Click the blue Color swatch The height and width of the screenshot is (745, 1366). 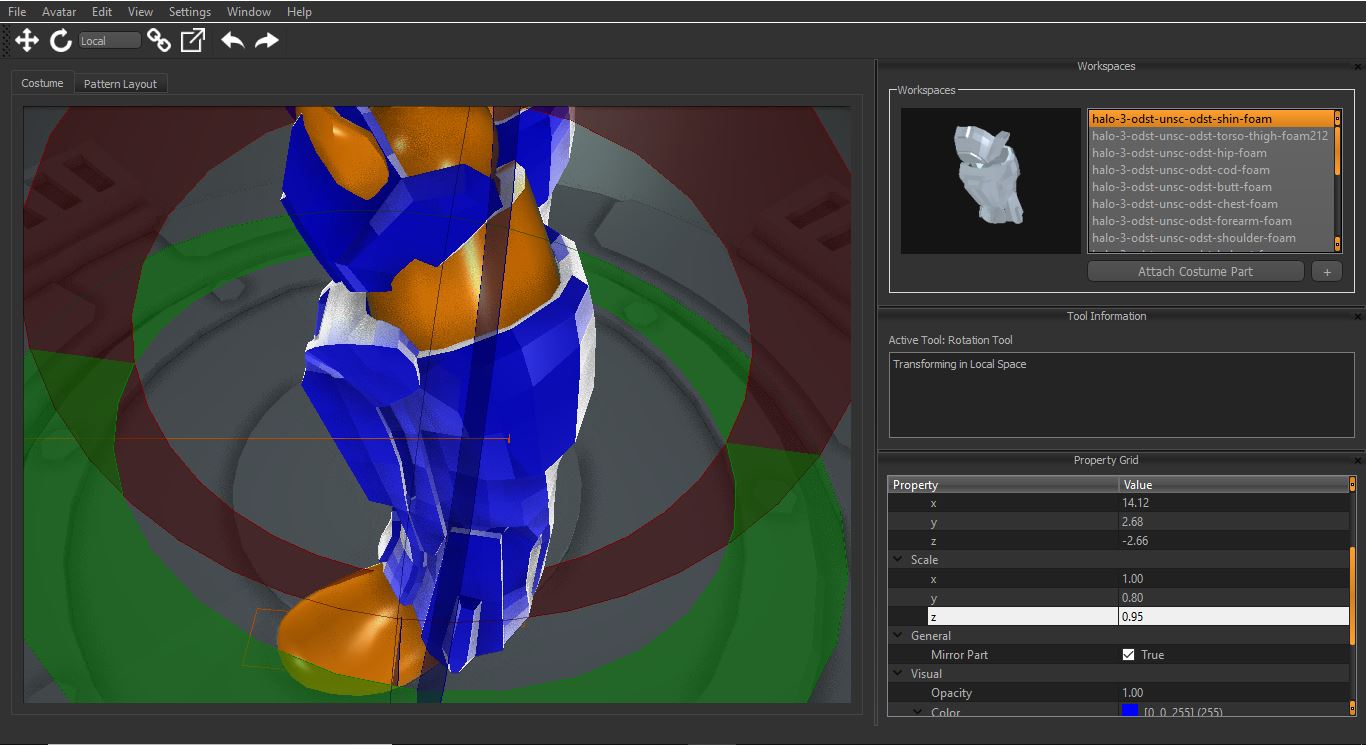1130,711
